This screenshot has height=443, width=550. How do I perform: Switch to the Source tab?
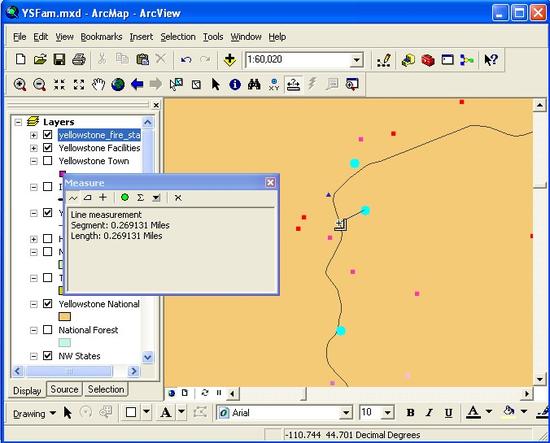pyautogui.click(x=64, y=389)
